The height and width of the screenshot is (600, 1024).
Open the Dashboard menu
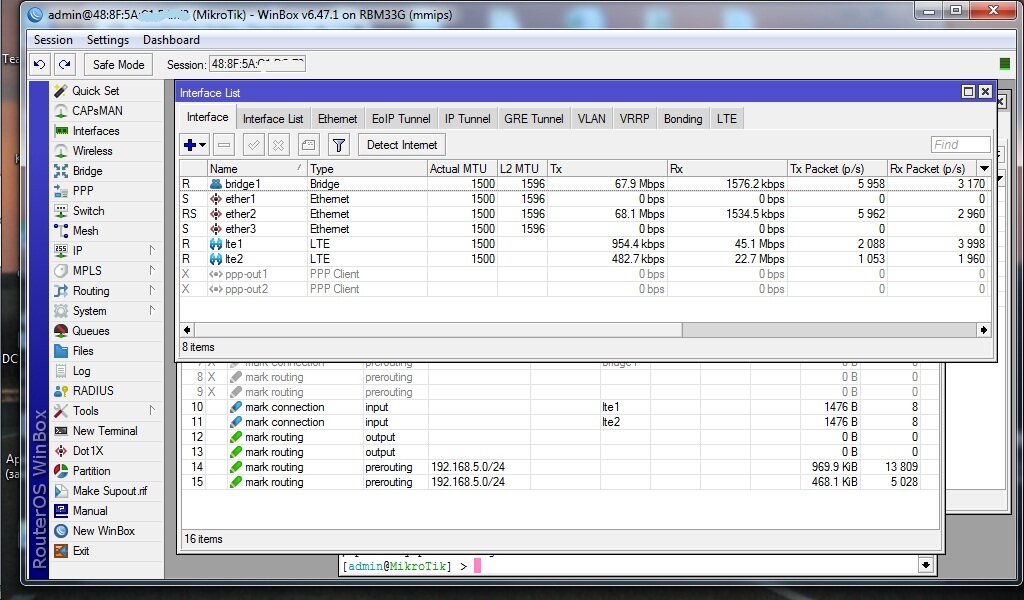point(171,40)
